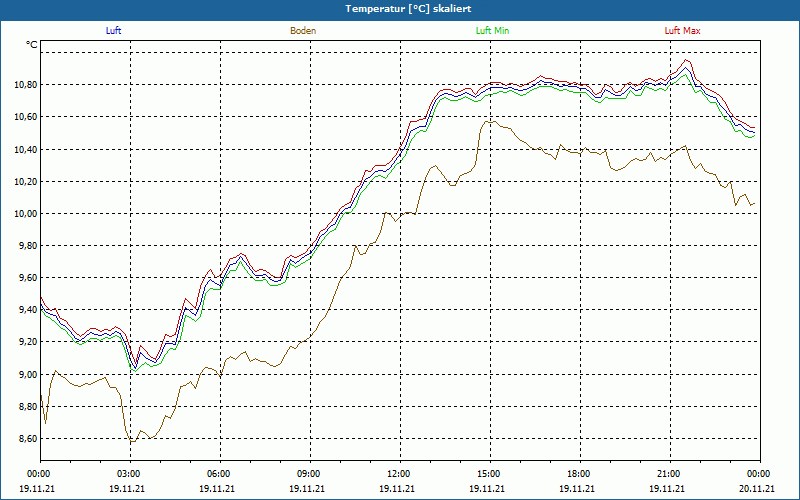Click the 'Boden' legend label
The width and height of the screenshot is (800, 500).
coord(303,31)
